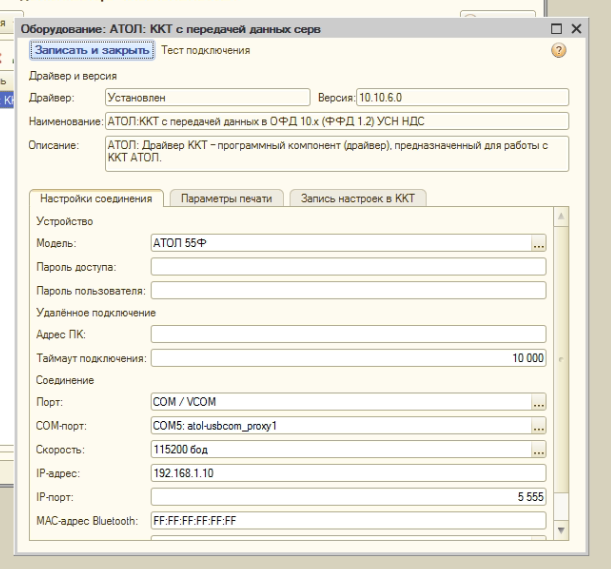Click the Модель field АТОЛ 55Ф
This screenshot has height=569, width=611.
(341, 244)
